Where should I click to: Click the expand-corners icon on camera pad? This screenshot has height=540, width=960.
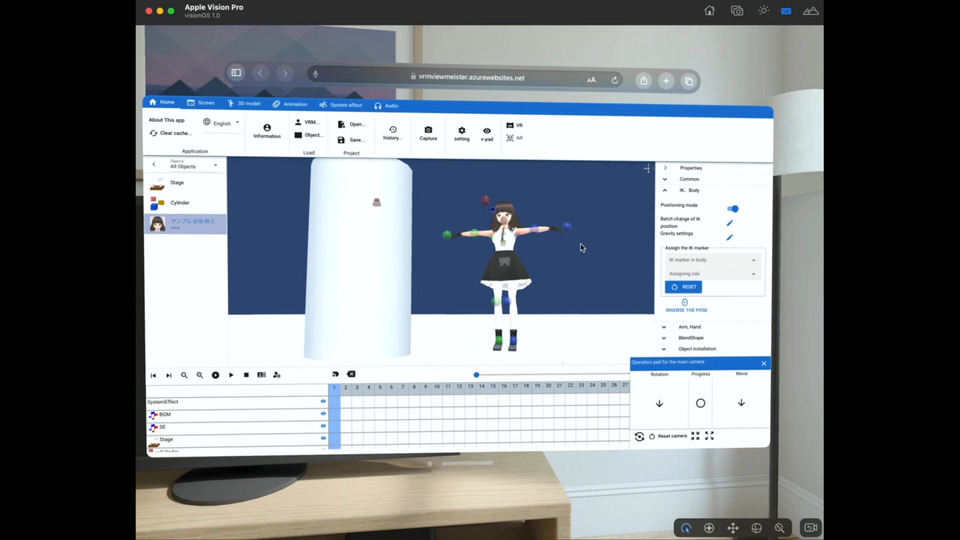tap(709, 436)
